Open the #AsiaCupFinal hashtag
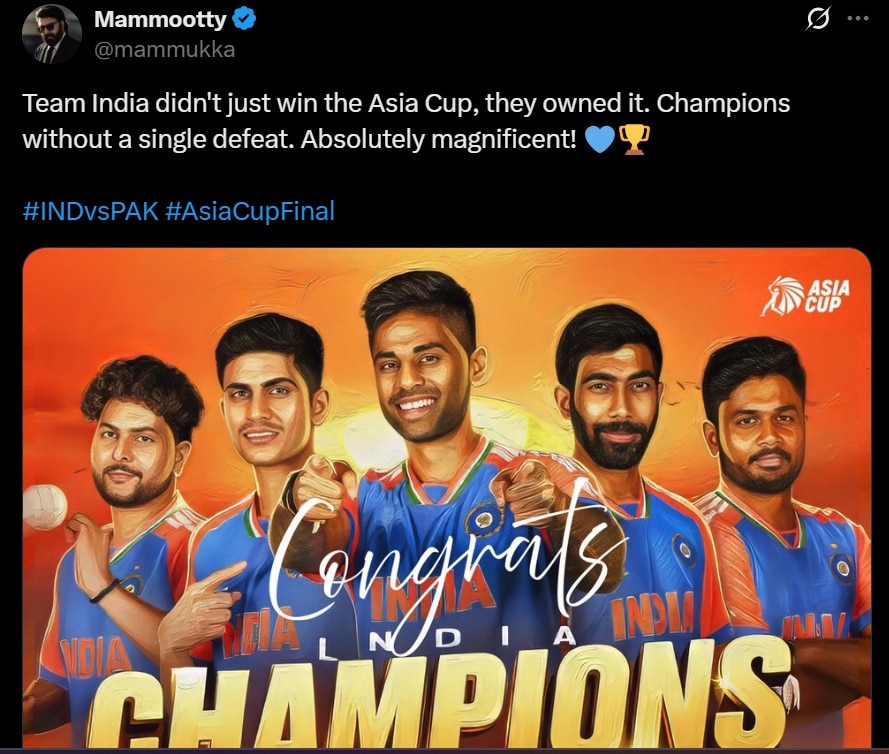Image resolution: width=889 pixels, height=754 pixels. pos(250,211)
